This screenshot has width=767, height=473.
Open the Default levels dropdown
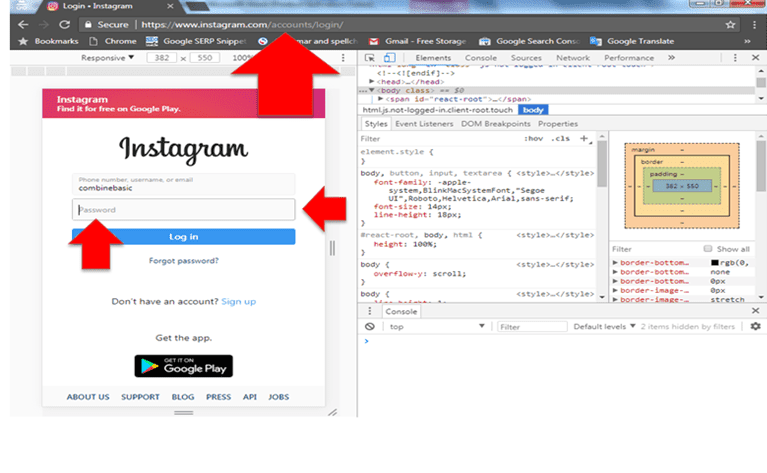pyautogui.click(x=604, y=326)
